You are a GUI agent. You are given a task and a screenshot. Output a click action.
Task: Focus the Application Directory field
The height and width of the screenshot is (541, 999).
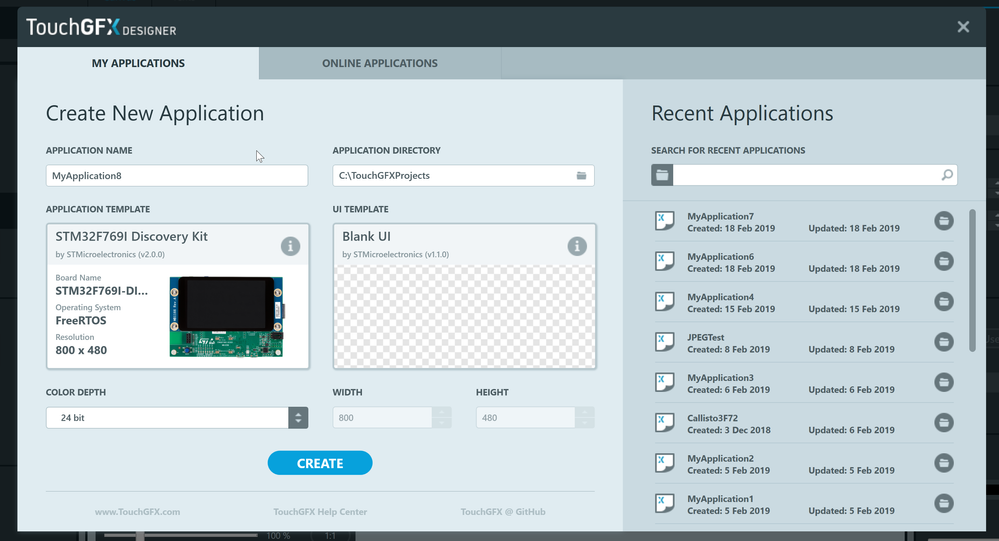pyautogui.click(x=463, y=176)
